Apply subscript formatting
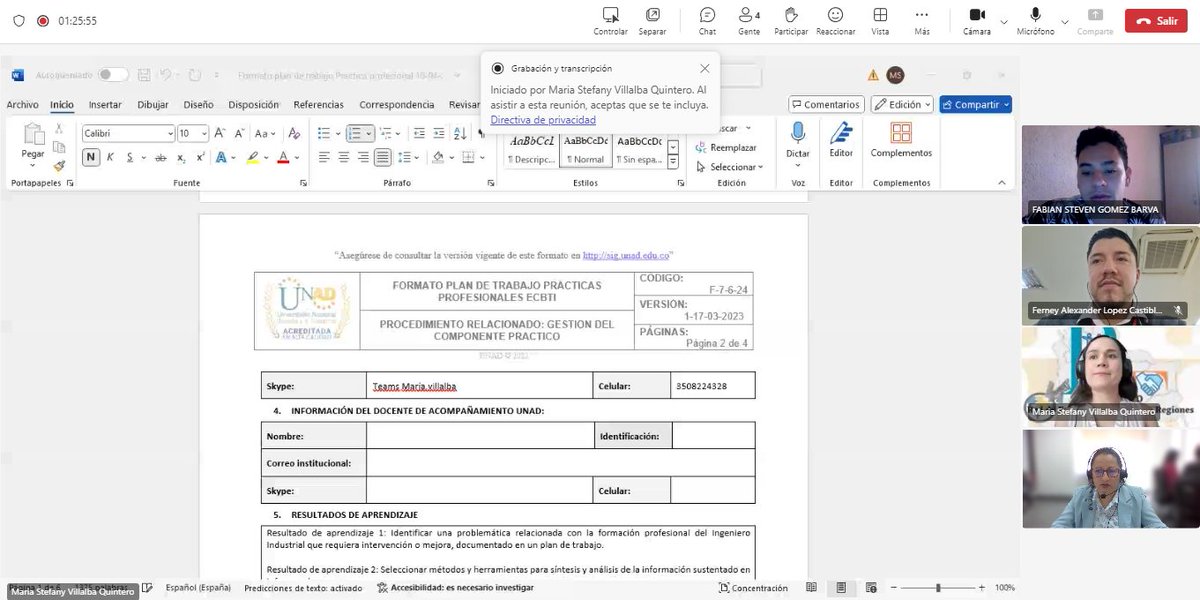The width and height of the screenshot is (1200, 600). (181, 157)
